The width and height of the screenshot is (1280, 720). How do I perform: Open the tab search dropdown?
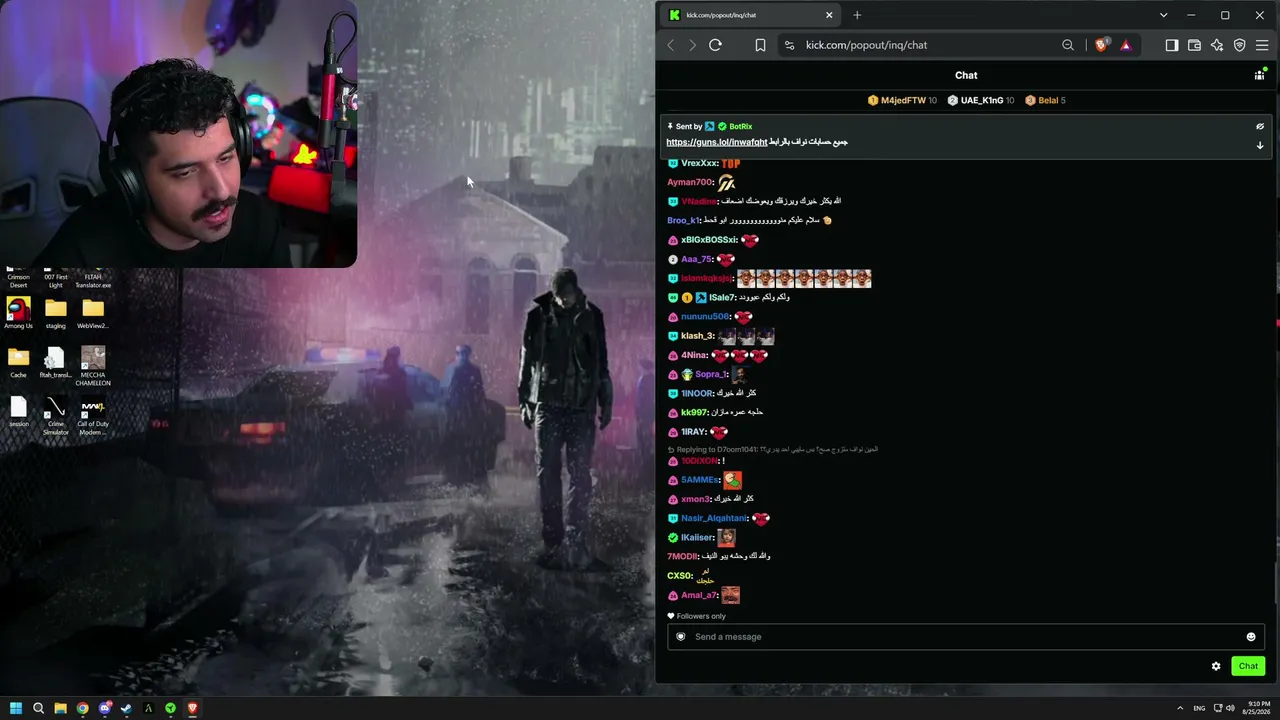[x=1163, y=15]
